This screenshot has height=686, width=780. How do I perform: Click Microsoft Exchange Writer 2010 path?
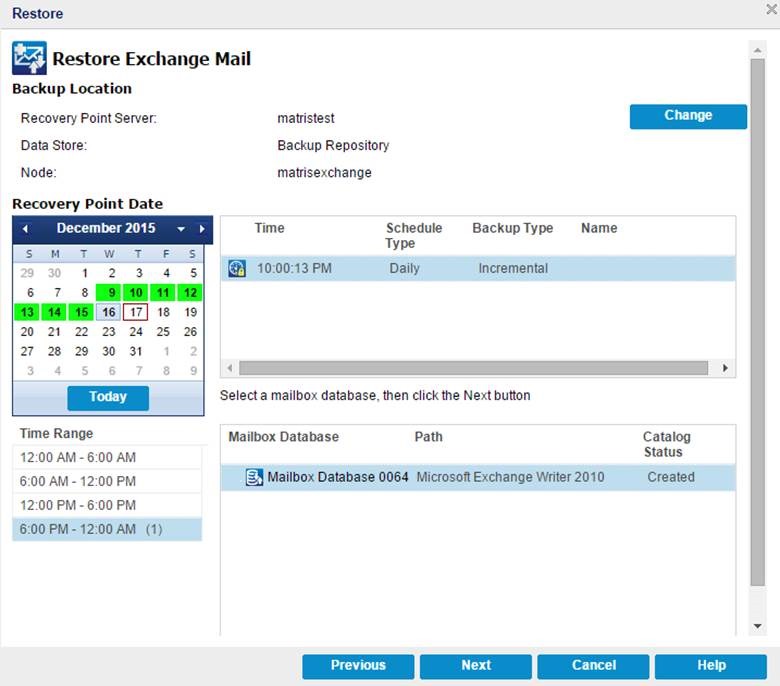[510, 477]
